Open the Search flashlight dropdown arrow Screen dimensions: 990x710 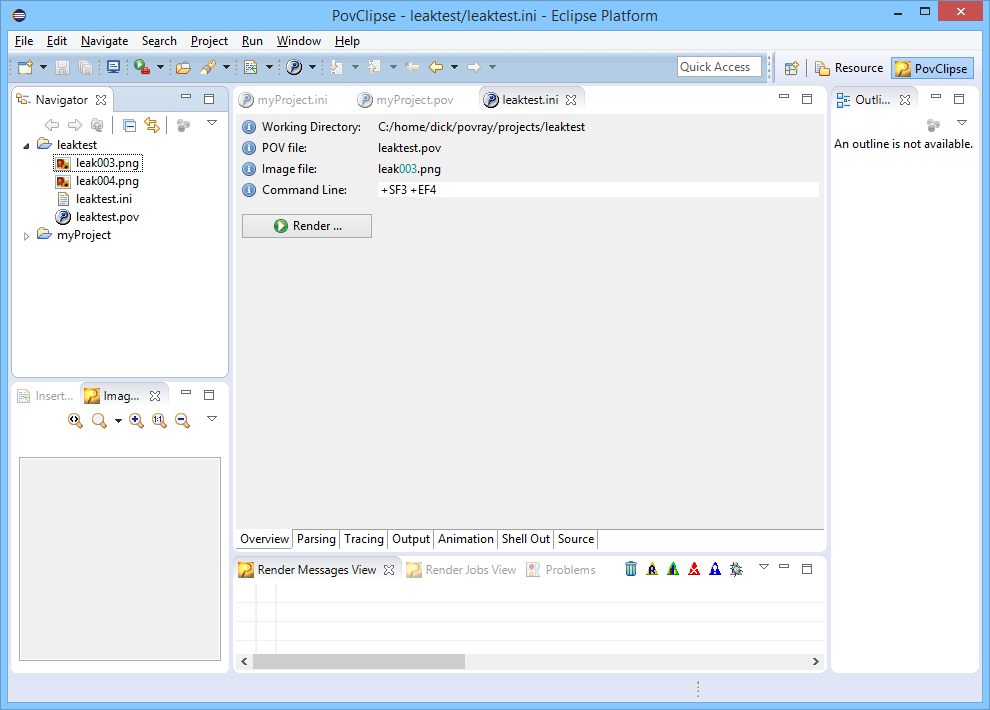(x=226, y=67)
